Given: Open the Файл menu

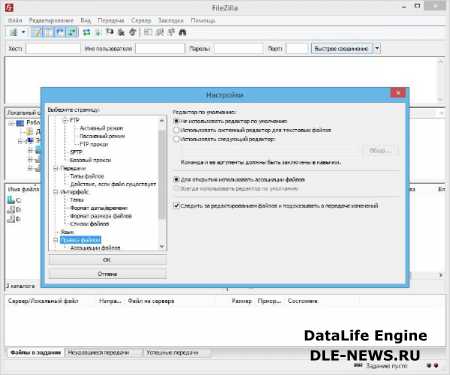Looking at the screenshot, I should (15, 20).
